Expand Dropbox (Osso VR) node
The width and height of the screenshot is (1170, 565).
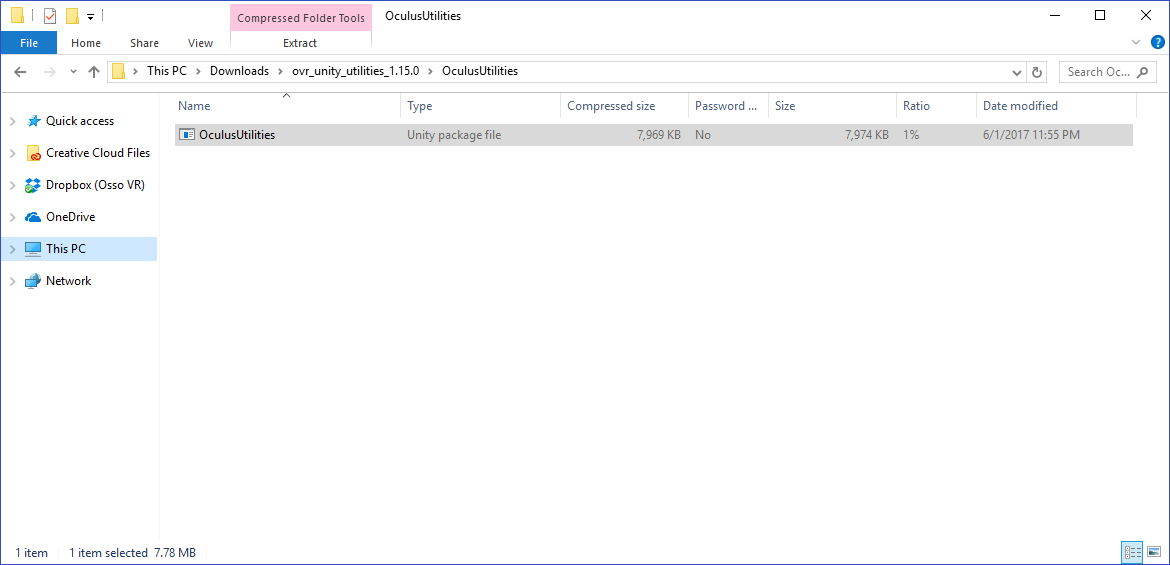click(13, 185)
